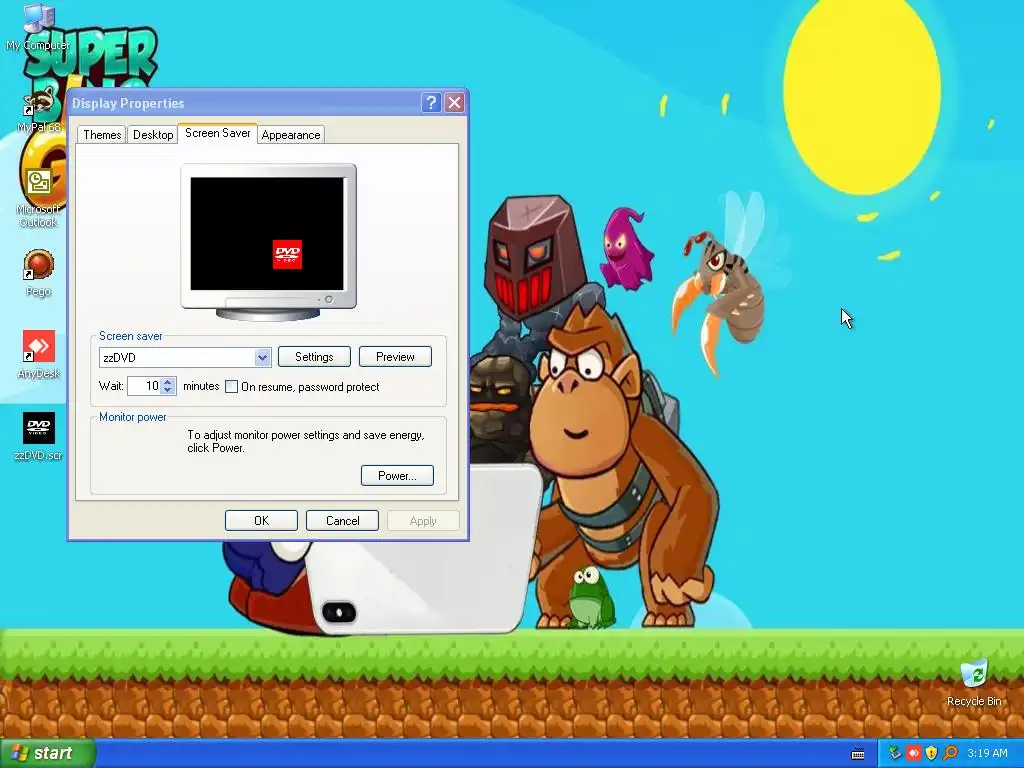Click the AnyDesk system tray icon

(x=913, y=754)
